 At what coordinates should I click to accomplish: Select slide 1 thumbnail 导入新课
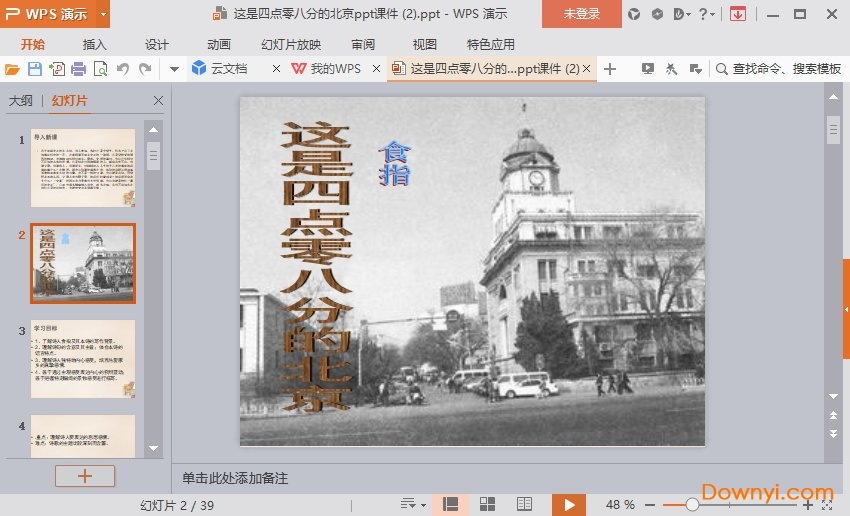point(83,168)
